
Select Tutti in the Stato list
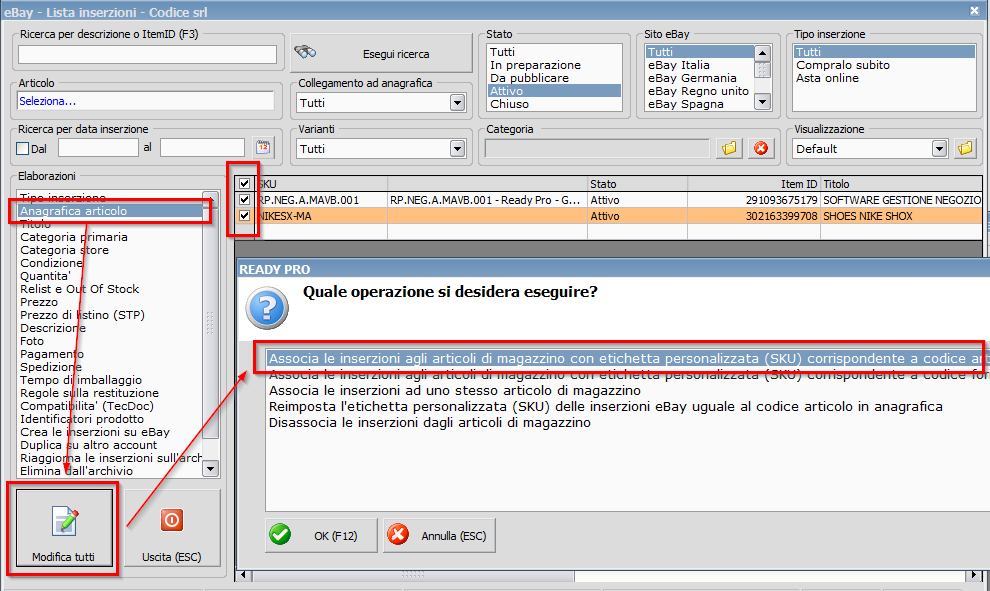click(554, 52)
